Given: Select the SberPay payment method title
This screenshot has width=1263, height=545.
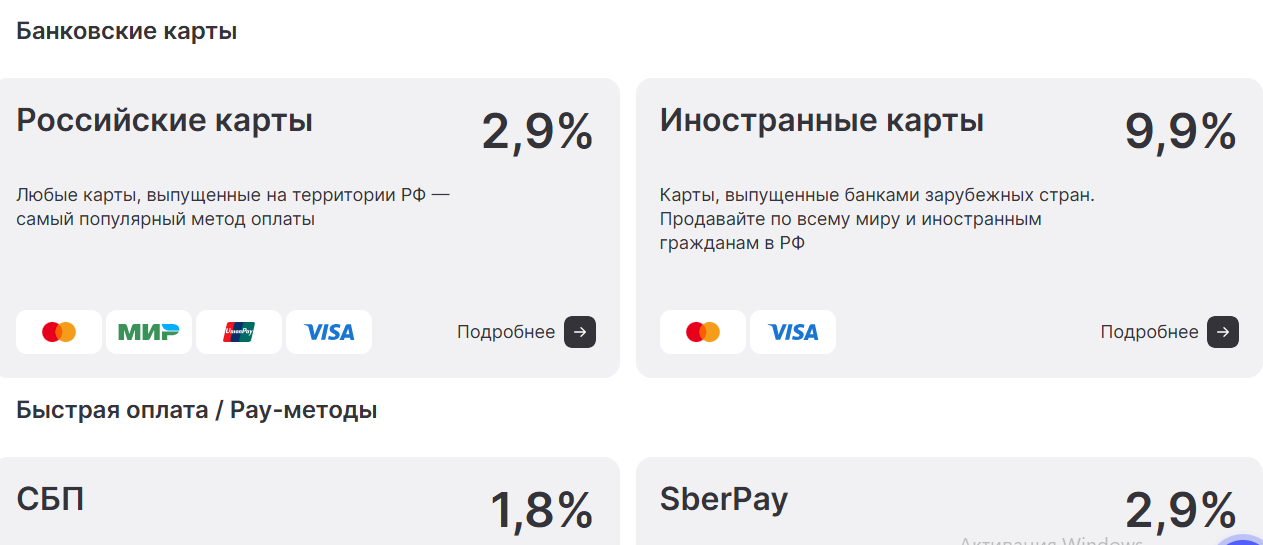Looking at the screenshot, I should click(x=723, y=498).
